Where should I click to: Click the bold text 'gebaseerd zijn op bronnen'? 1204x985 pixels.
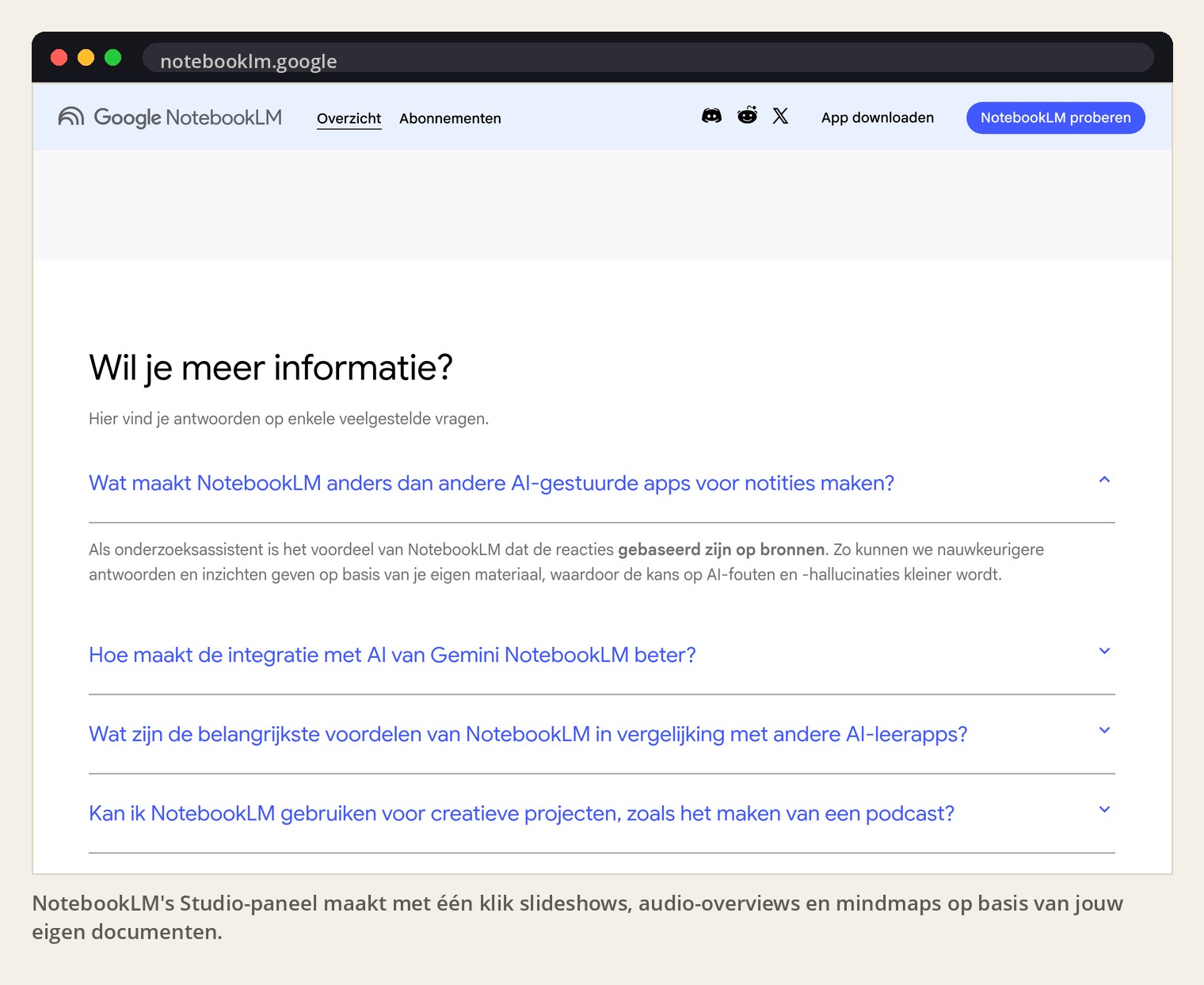click(x=721, y=550)
